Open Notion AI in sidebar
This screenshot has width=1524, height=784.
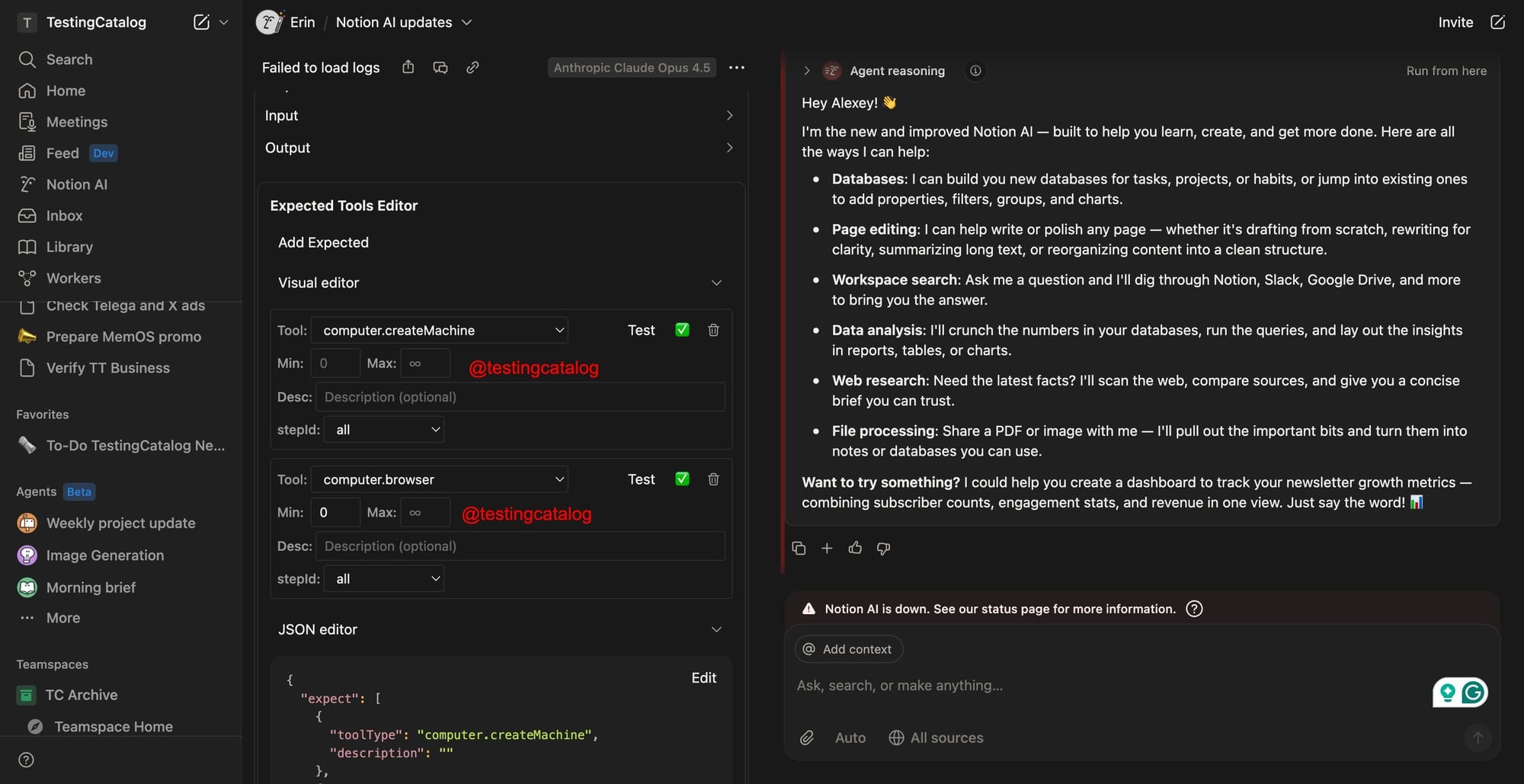tap(76, 184)
